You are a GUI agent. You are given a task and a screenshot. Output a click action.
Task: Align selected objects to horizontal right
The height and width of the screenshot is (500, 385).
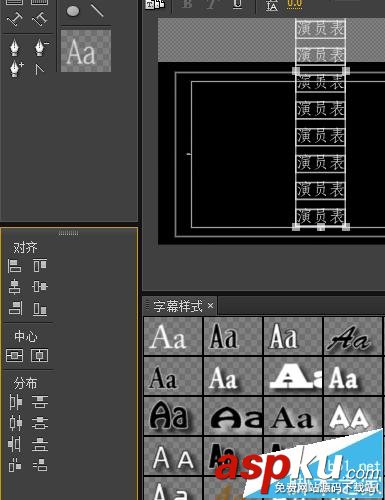pyautogui.click(x=16, y=309)
